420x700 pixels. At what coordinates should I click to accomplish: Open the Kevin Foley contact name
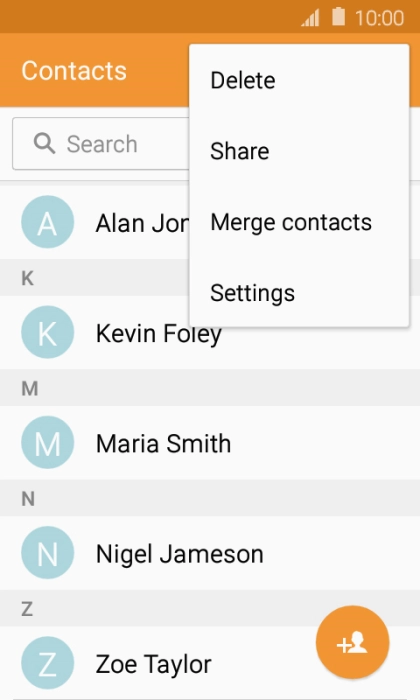point(159,334)
